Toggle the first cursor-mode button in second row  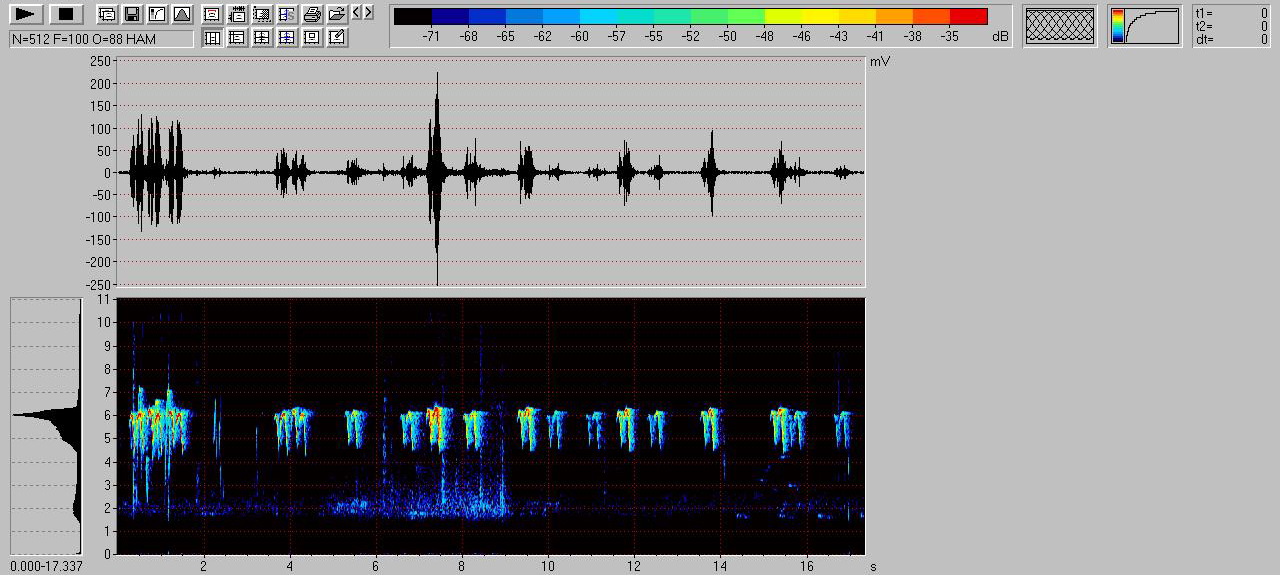tap(212, 38)
